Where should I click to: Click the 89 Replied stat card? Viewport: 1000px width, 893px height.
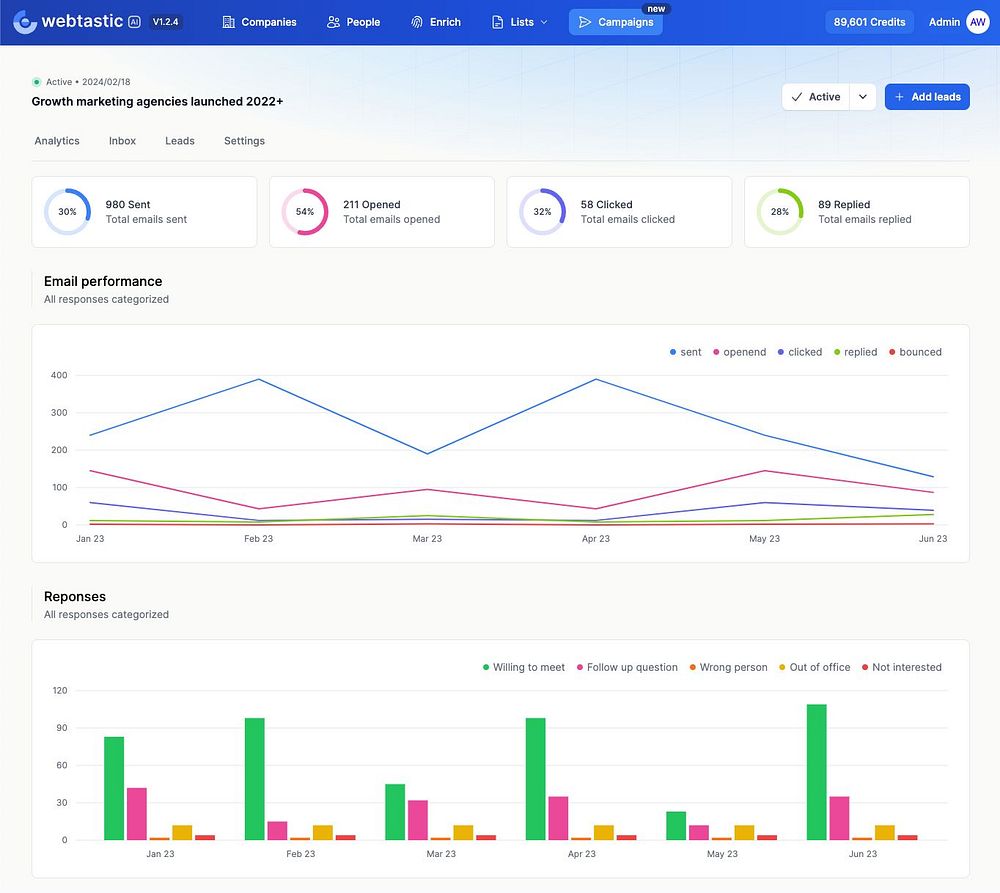(x=856, y=212)
